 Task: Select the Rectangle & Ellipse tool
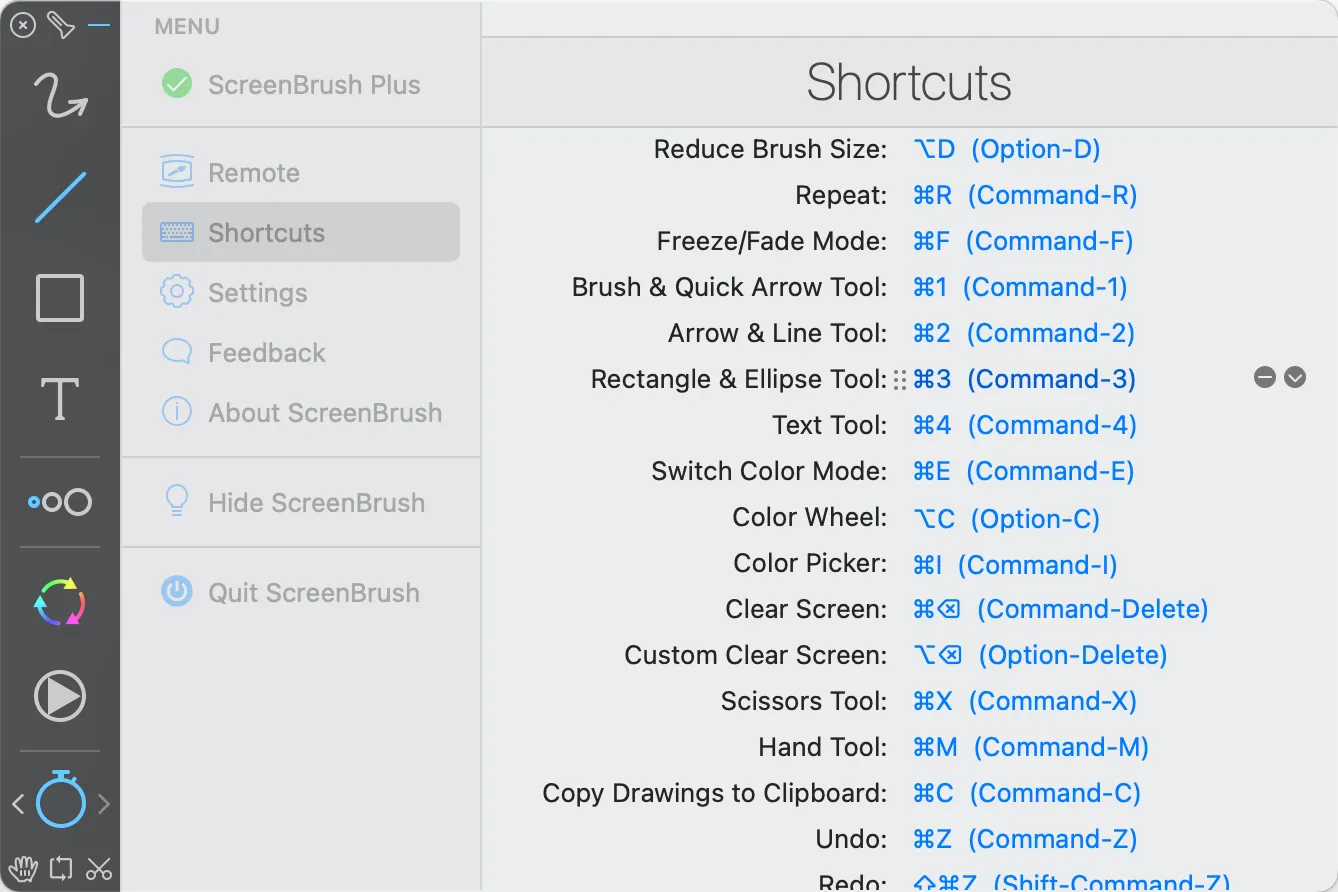coord(60,298)
